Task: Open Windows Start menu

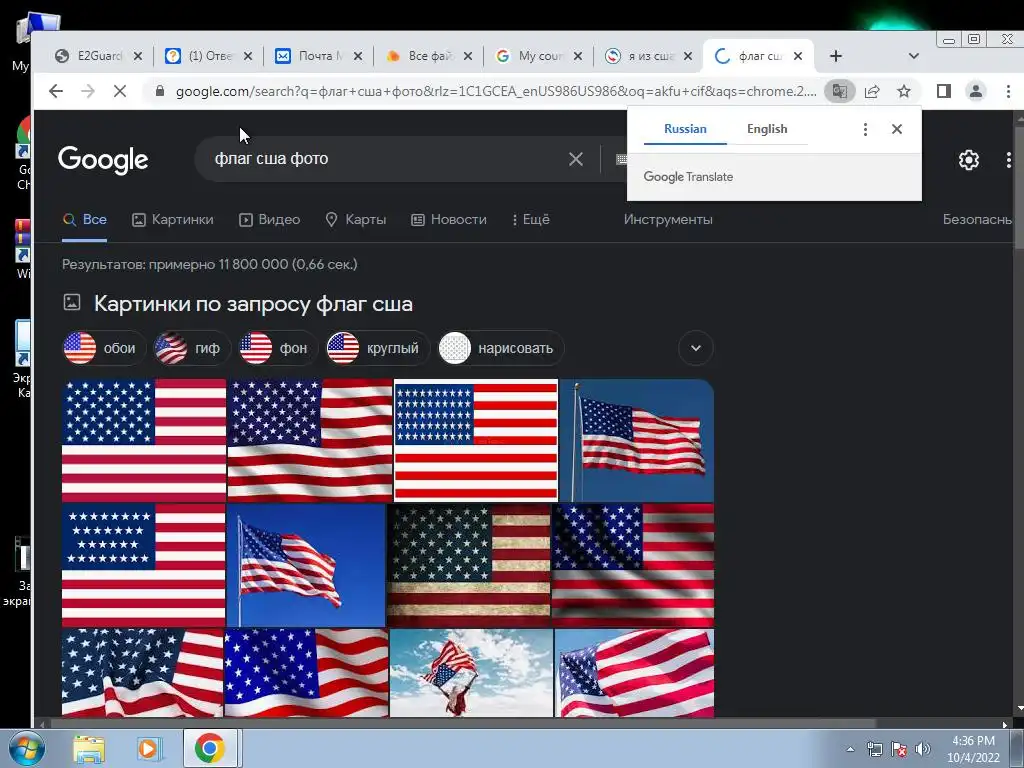Action: coord(27,748)
